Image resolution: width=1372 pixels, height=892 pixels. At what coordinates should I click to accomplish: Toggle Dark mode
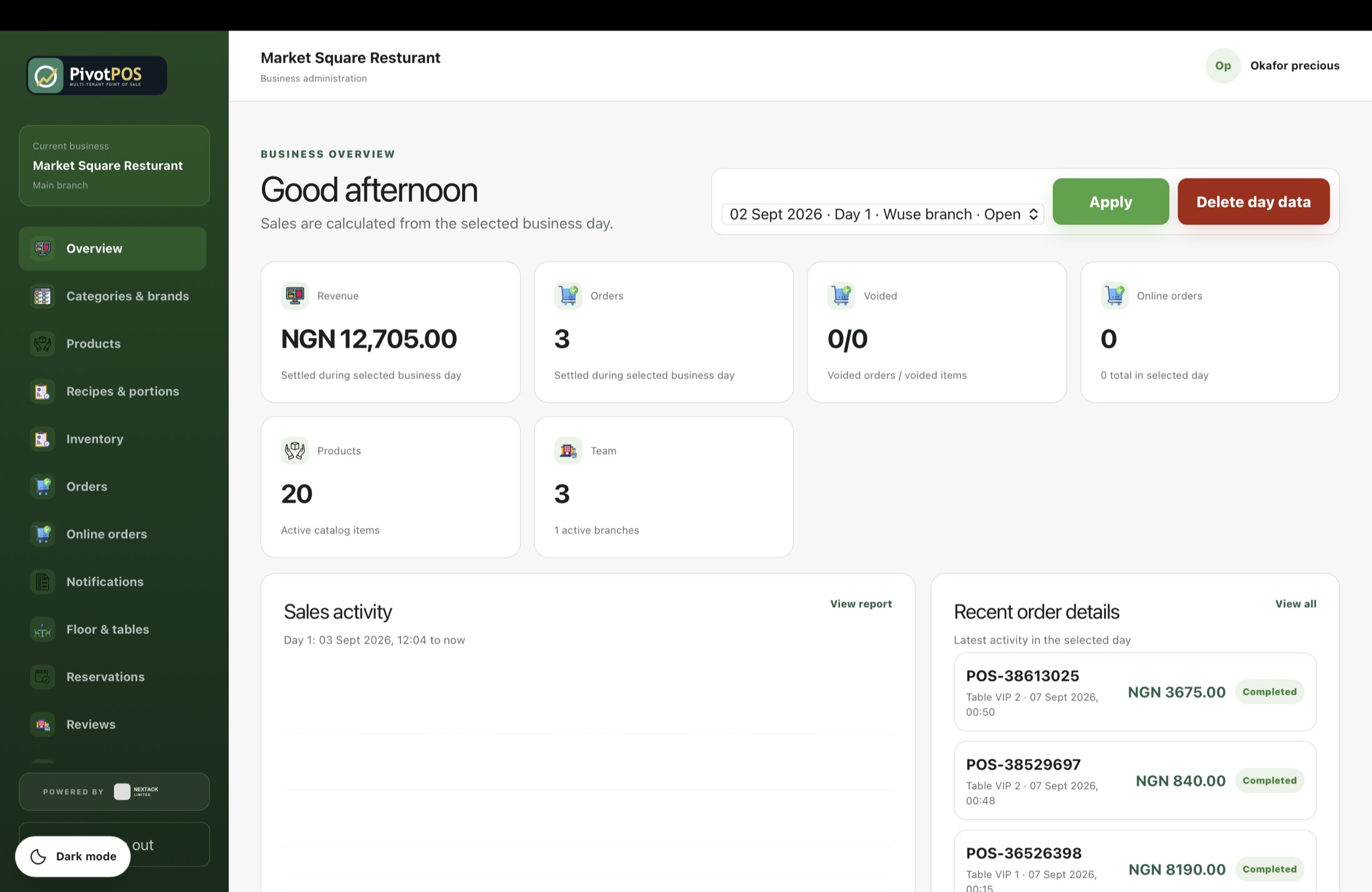click(x=73, y=856)
